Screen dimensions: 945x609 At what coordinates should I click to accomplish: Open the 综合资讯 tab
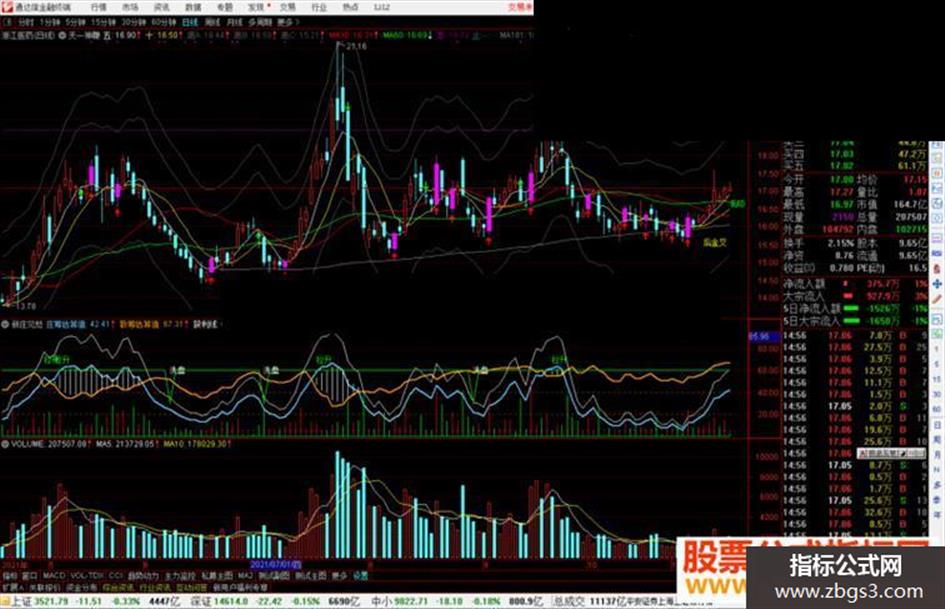(118, 587)
